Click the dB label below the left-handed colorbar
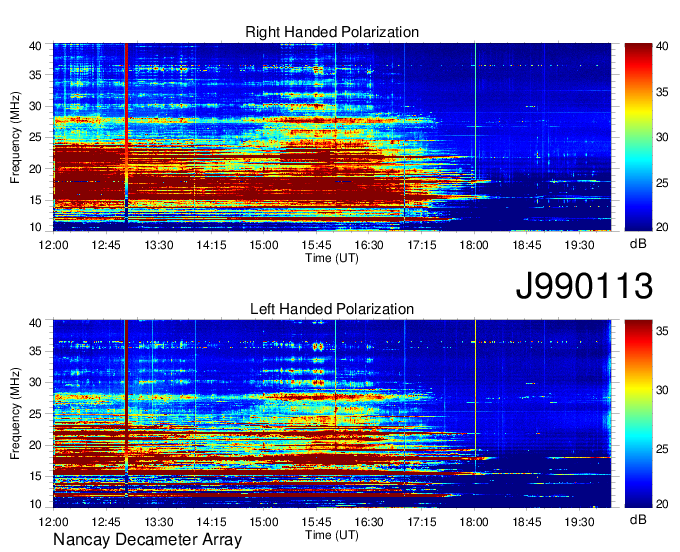This screenshot has height=552, width=680. click(638, 520)
